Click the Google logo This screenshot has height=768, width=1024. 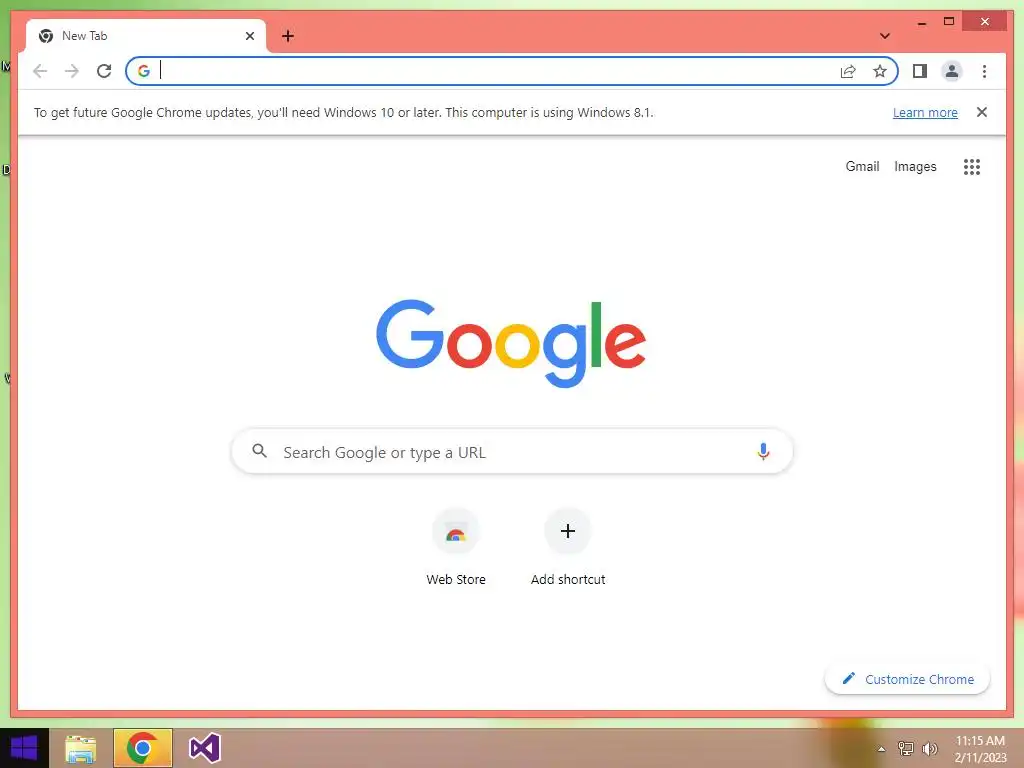coord(511,343)
